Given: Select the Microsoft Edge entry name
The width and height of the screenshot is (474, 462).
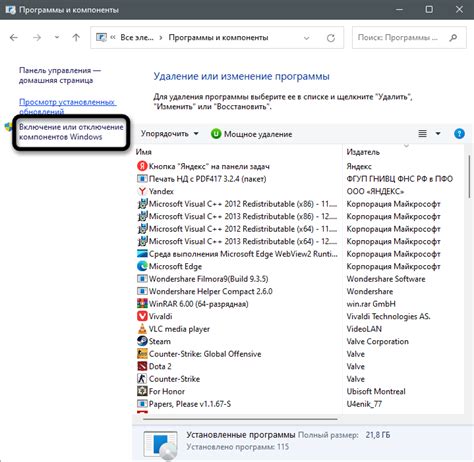Looking at the screenshot, I should click(175, 266).
